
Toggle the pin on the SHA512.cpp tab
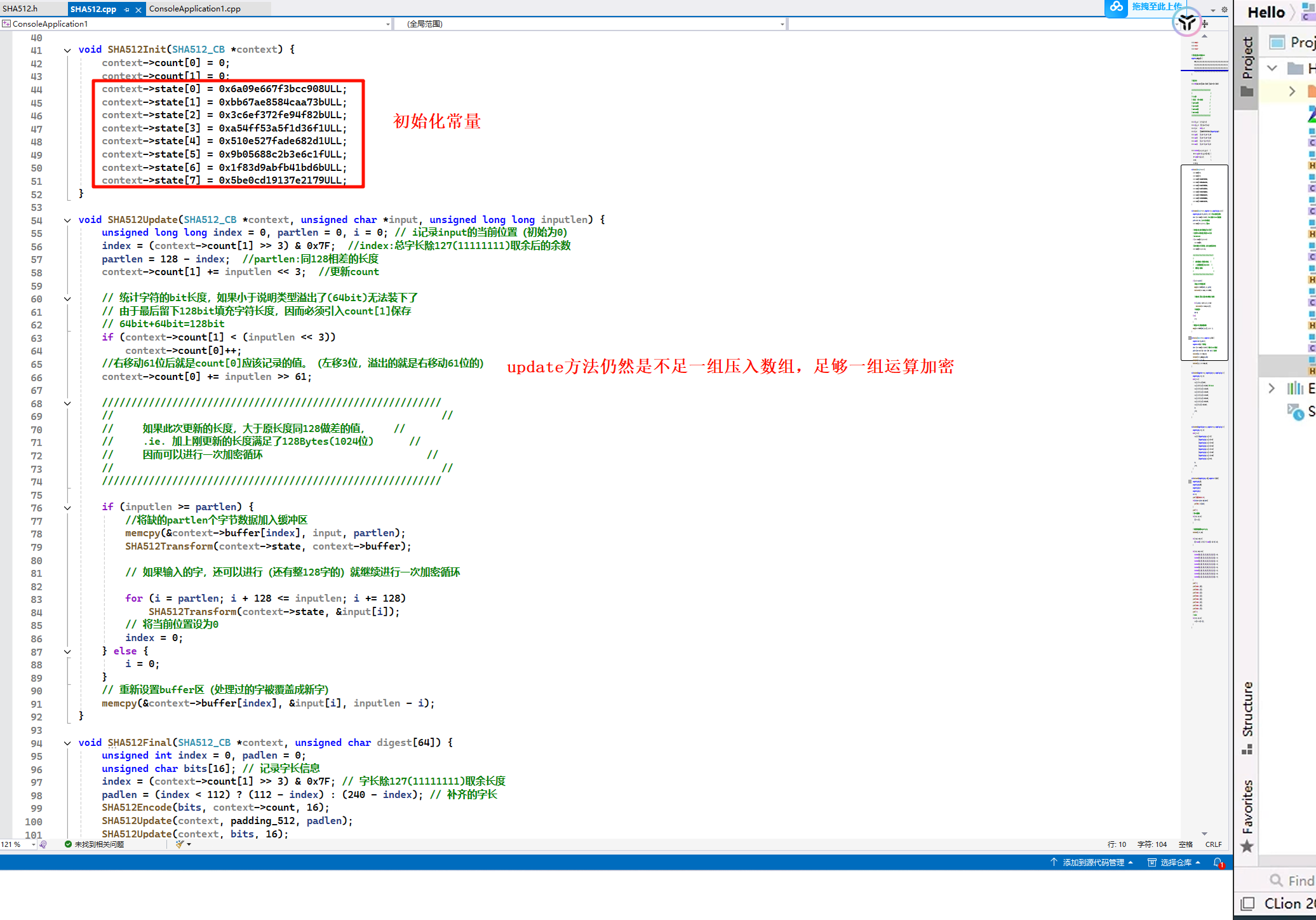pyautogui.click(x=127, y=10)
